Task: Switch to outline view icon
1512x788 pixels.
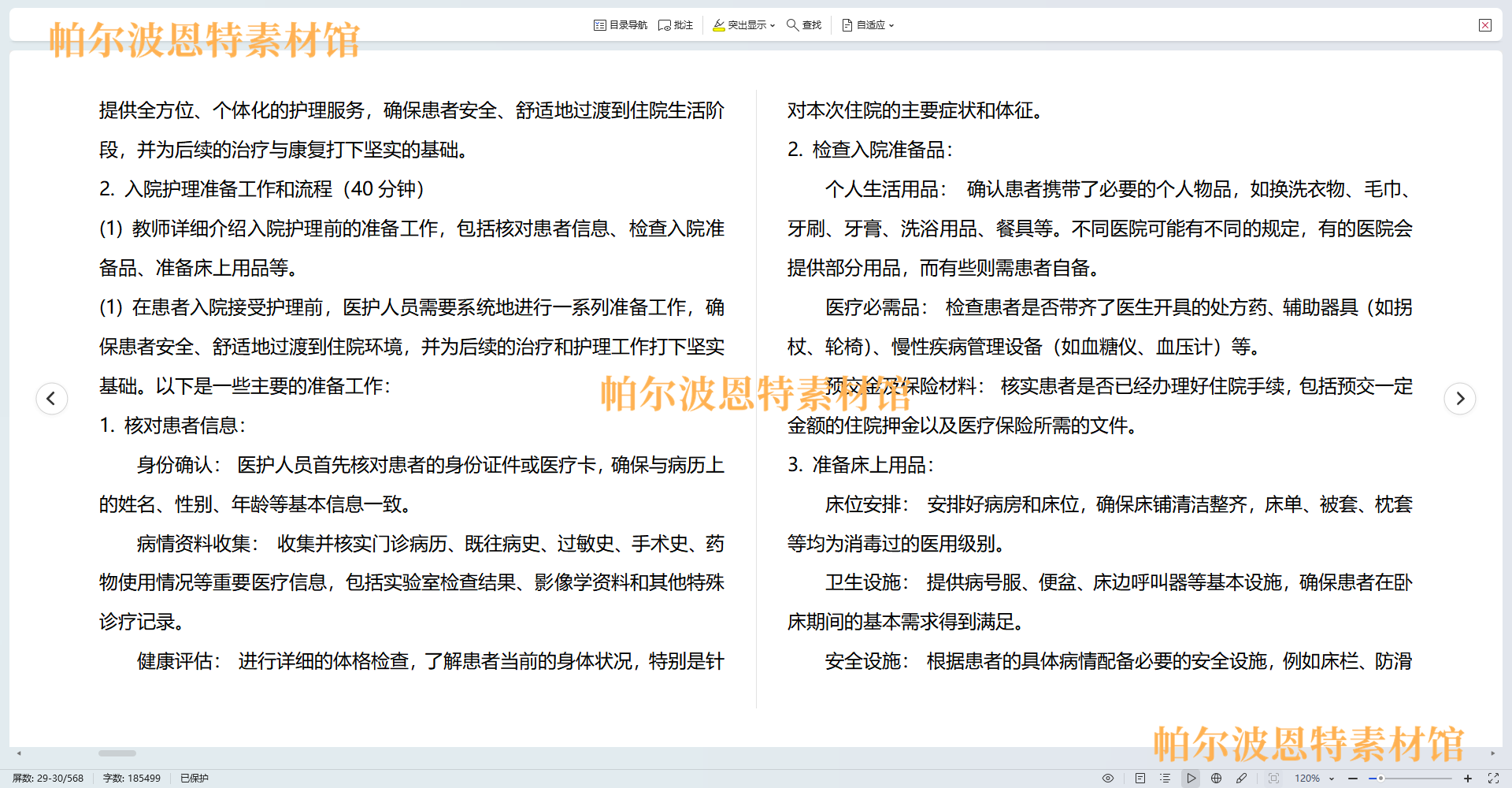Action: point(1165,778)
